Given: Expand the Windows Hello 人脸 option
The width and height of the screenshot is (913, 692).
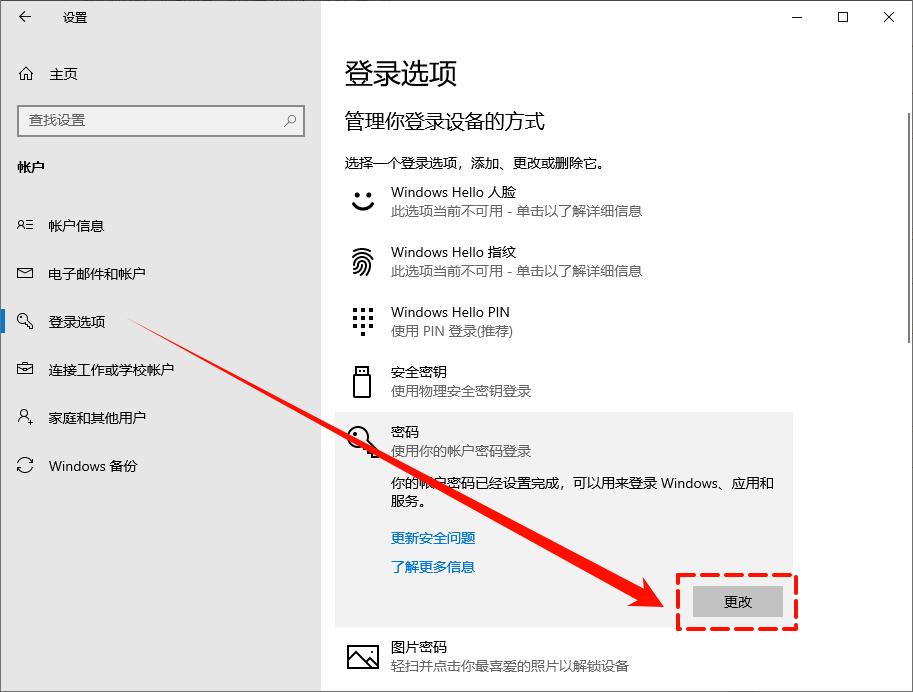Looking at the screenshot, I should (564, 202).
